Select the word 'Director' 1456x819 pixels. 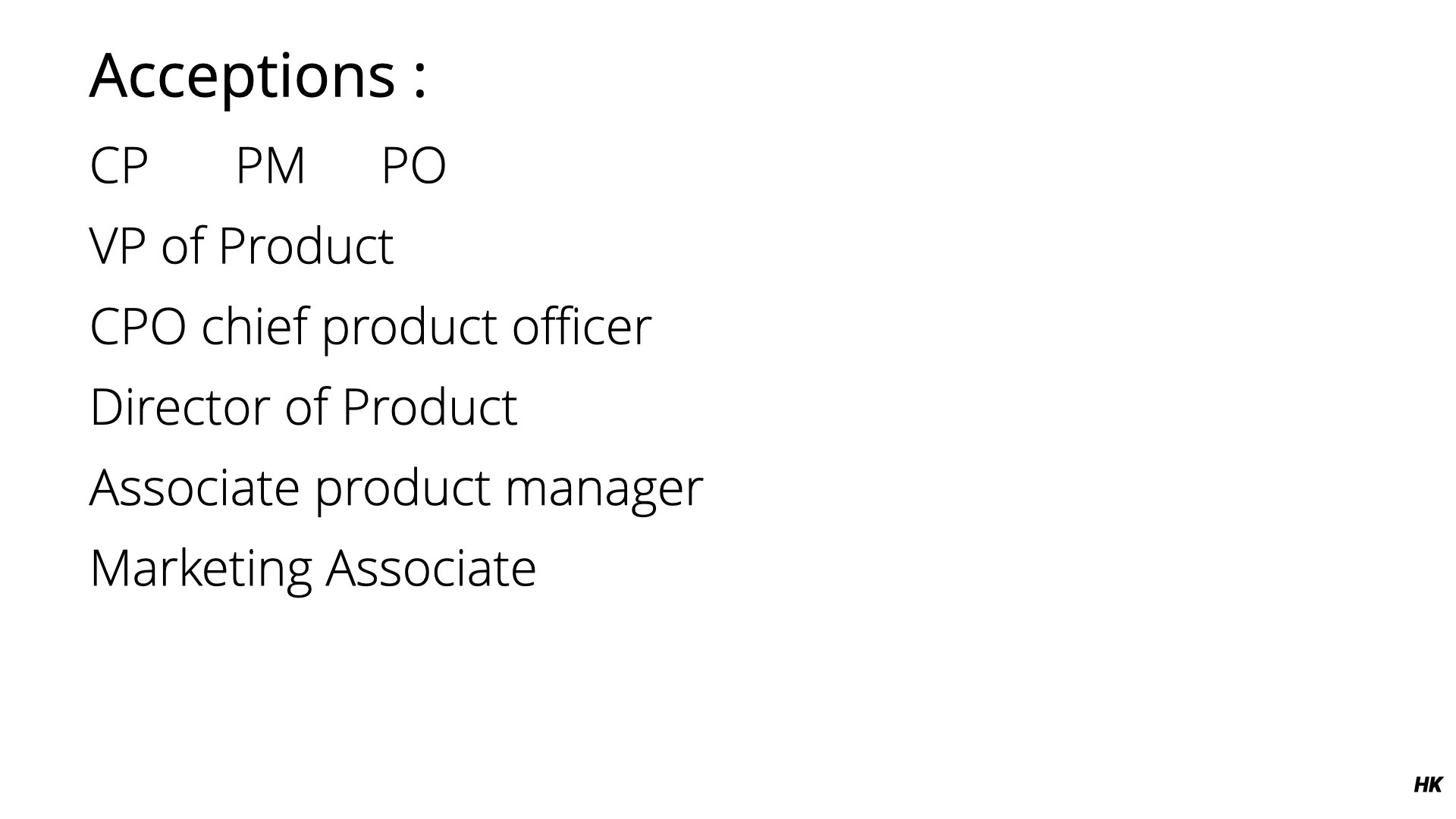[180, 407]
